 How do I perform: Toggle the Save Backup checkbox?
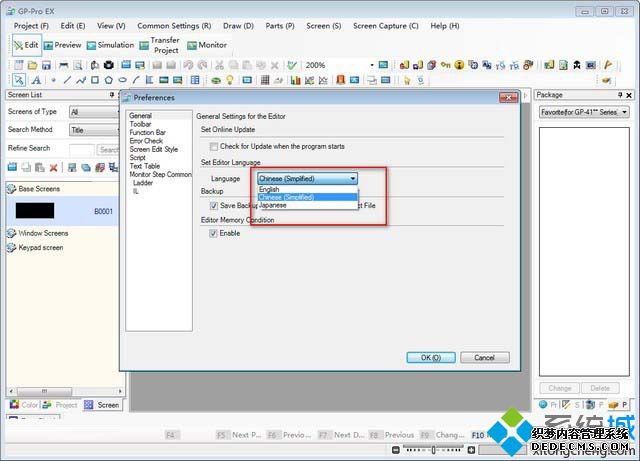tap(213, 205)
